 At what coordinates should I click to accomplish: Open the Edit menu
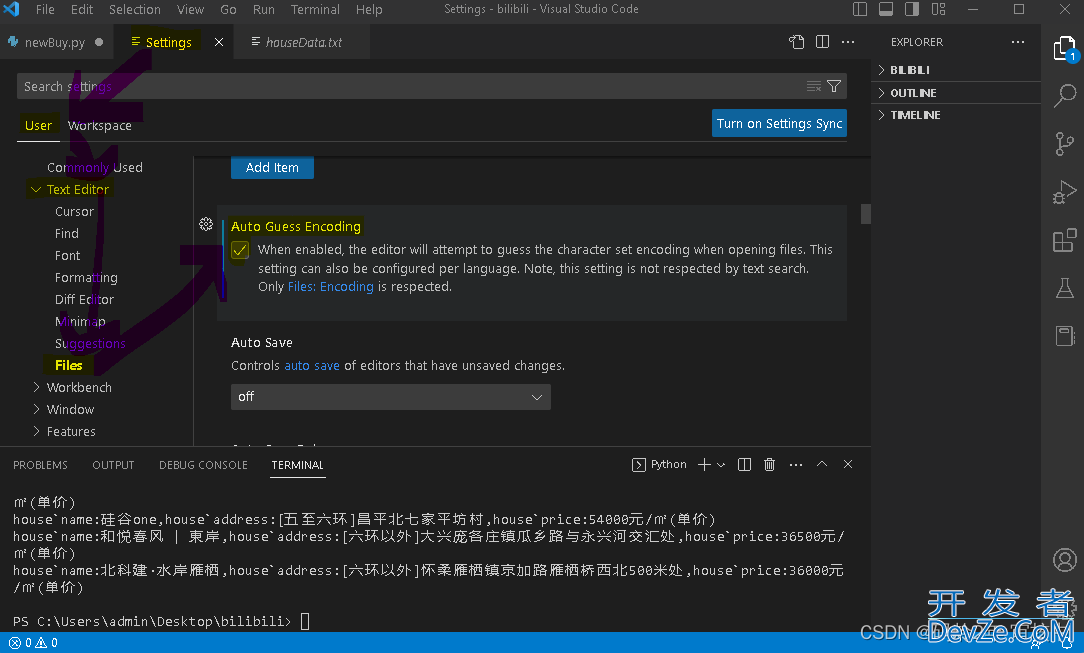tap(82, 9)
